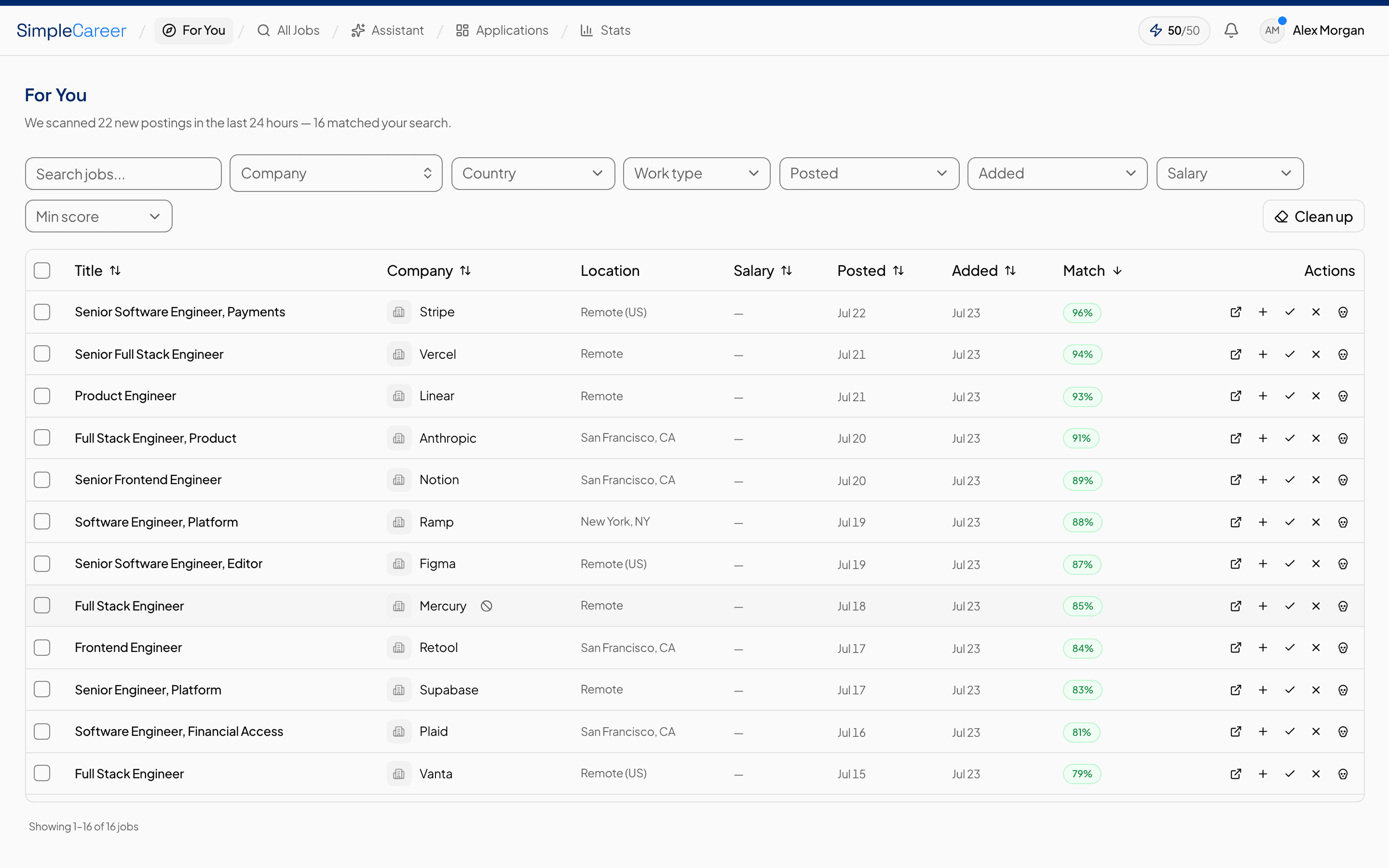Add the Linear Product Engineer job
Screen dimensions: 1389x868
point(1263,396)
